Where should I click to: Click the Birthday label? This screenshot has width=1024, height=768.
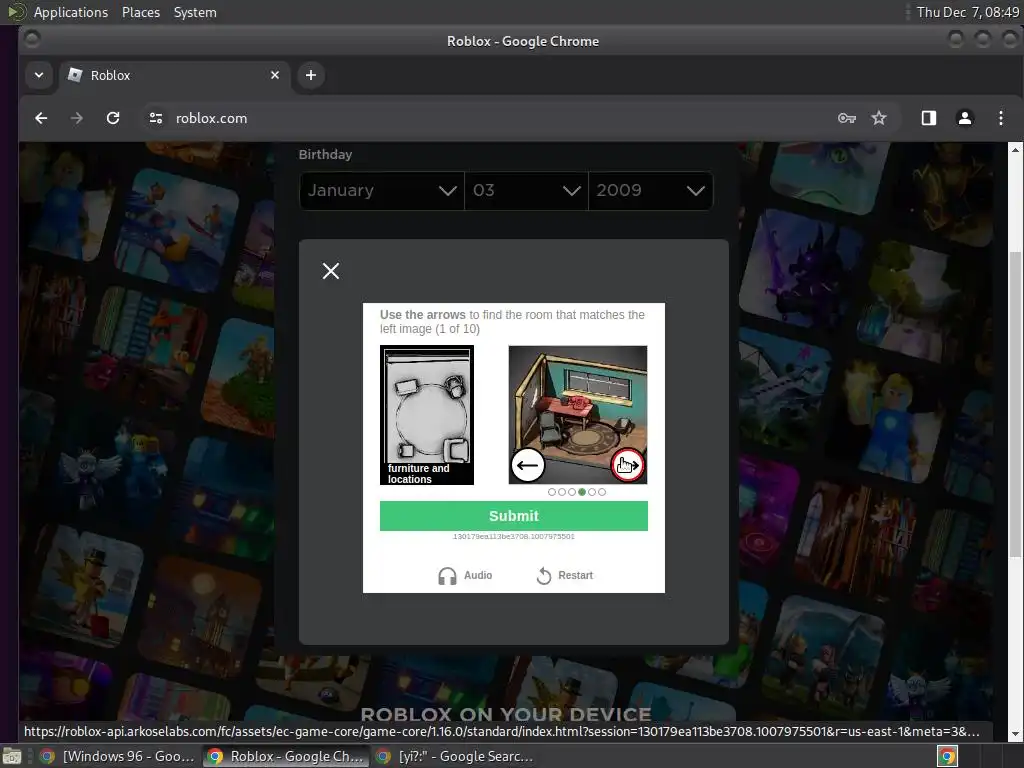coord(325,154)
